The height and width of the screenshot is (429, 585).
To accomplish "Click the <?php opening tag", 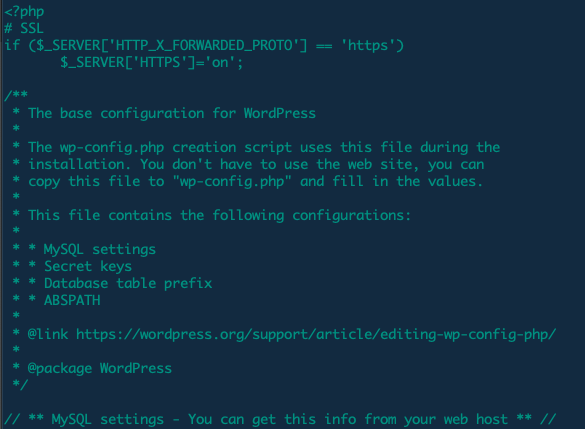I will pos(24,12).
